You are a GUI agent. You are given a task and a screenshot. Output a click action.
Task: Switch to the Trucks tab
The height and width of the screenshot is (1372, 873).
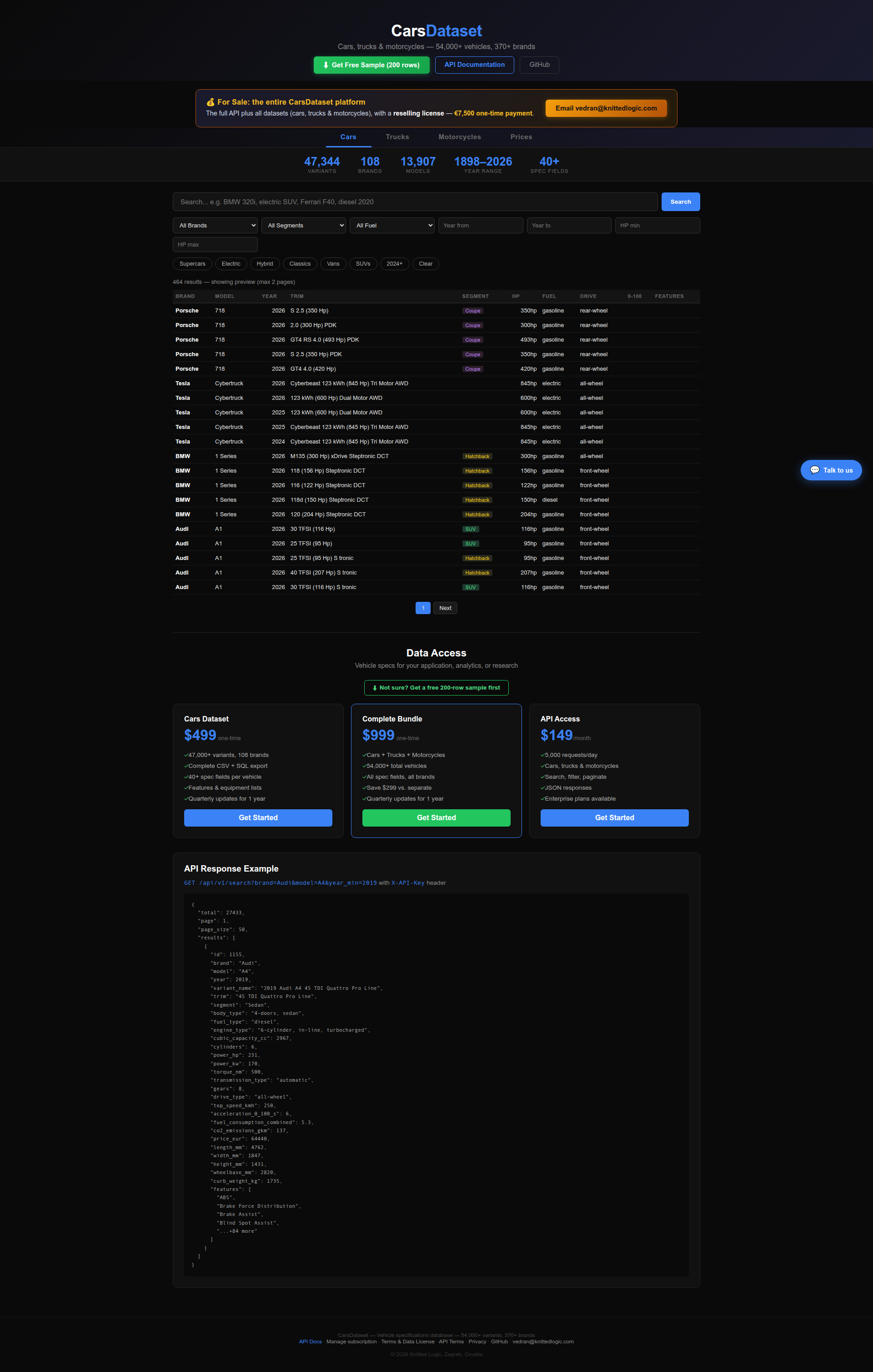[x=397, y=137]
